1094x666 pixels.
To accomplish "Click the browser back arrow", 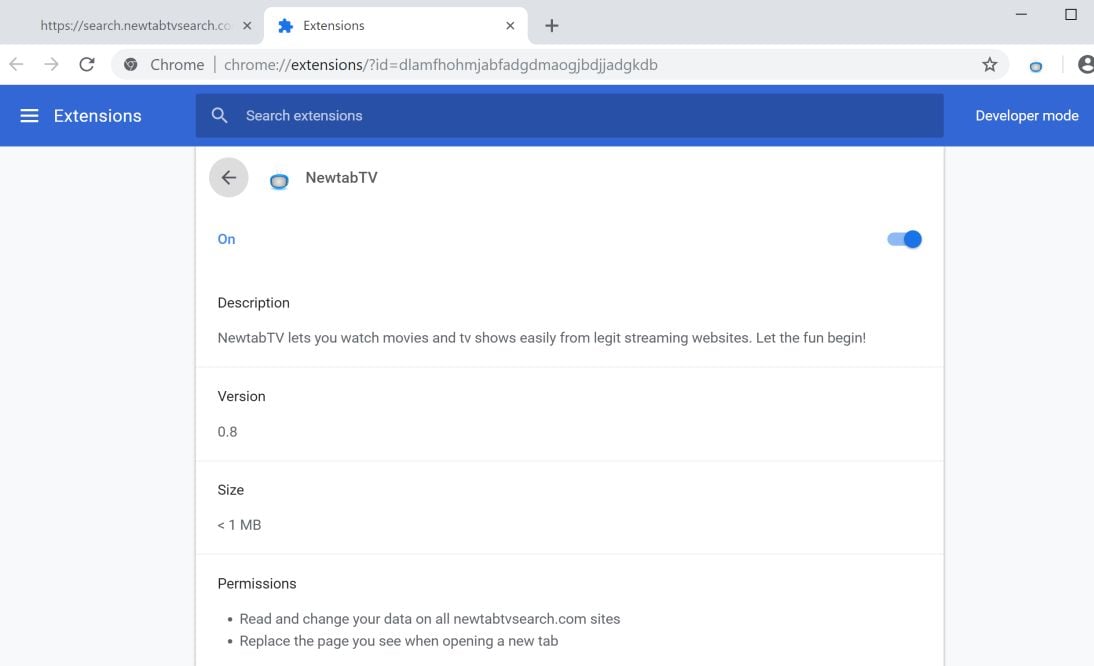I will point(16,65).
